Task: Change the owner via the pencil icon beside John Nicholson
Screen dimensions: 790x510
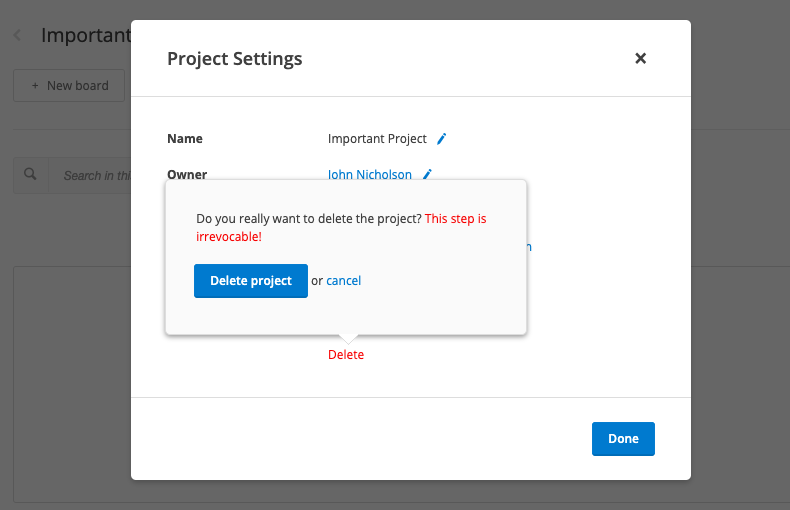Action: coord(427,174)
